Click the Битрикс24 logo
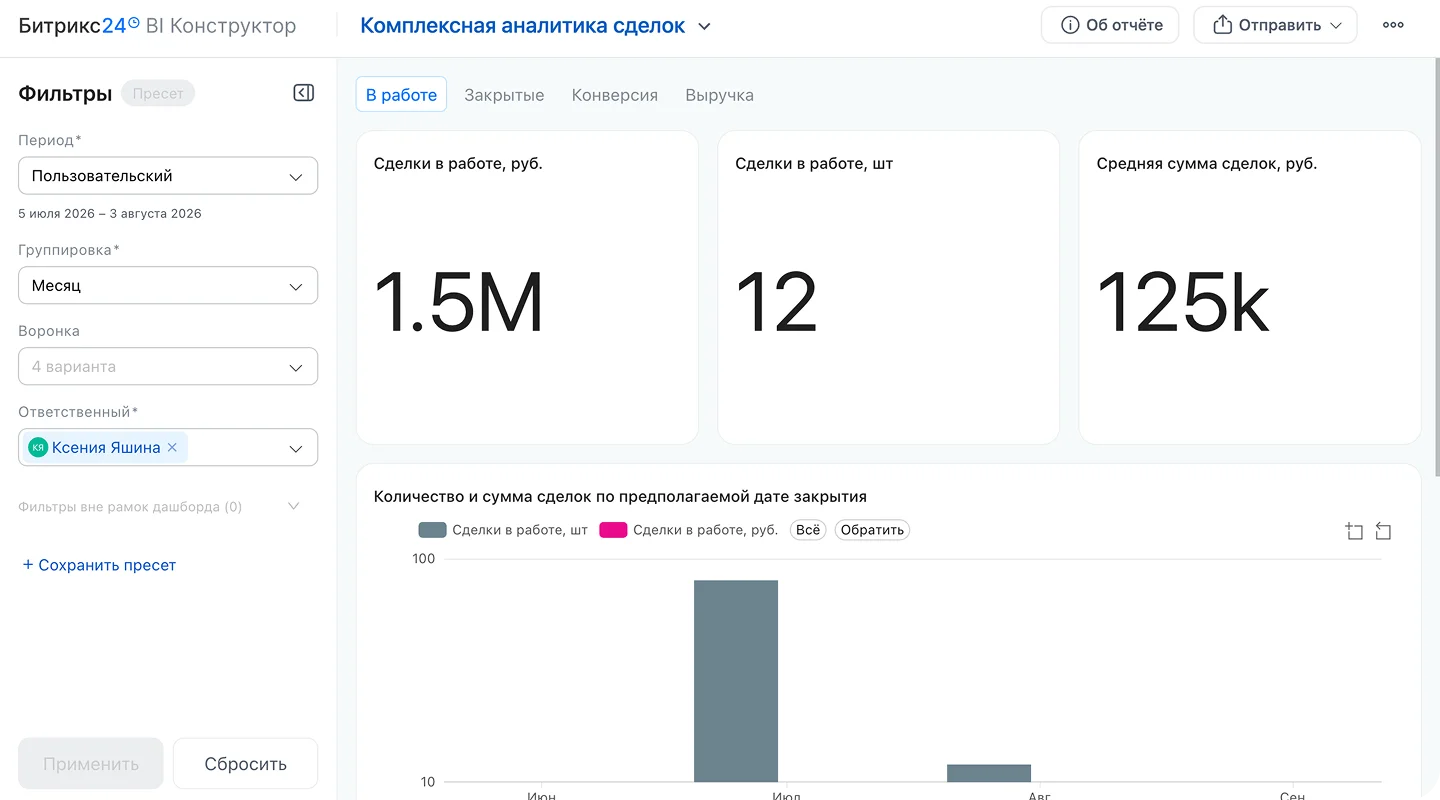 (x=79, y=26)
